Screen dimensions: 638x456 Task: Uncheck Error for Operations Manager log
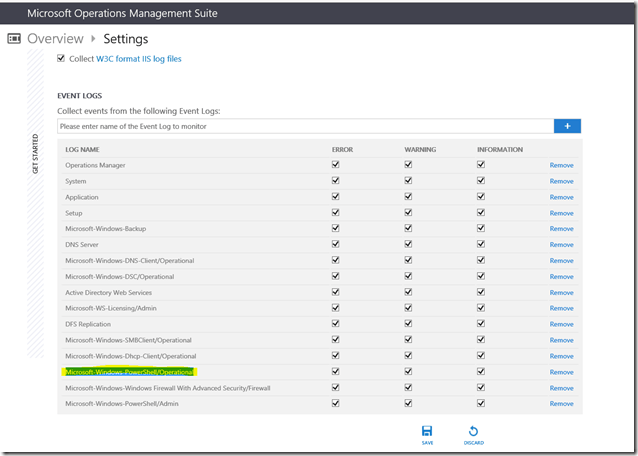(x=336, y=165)
